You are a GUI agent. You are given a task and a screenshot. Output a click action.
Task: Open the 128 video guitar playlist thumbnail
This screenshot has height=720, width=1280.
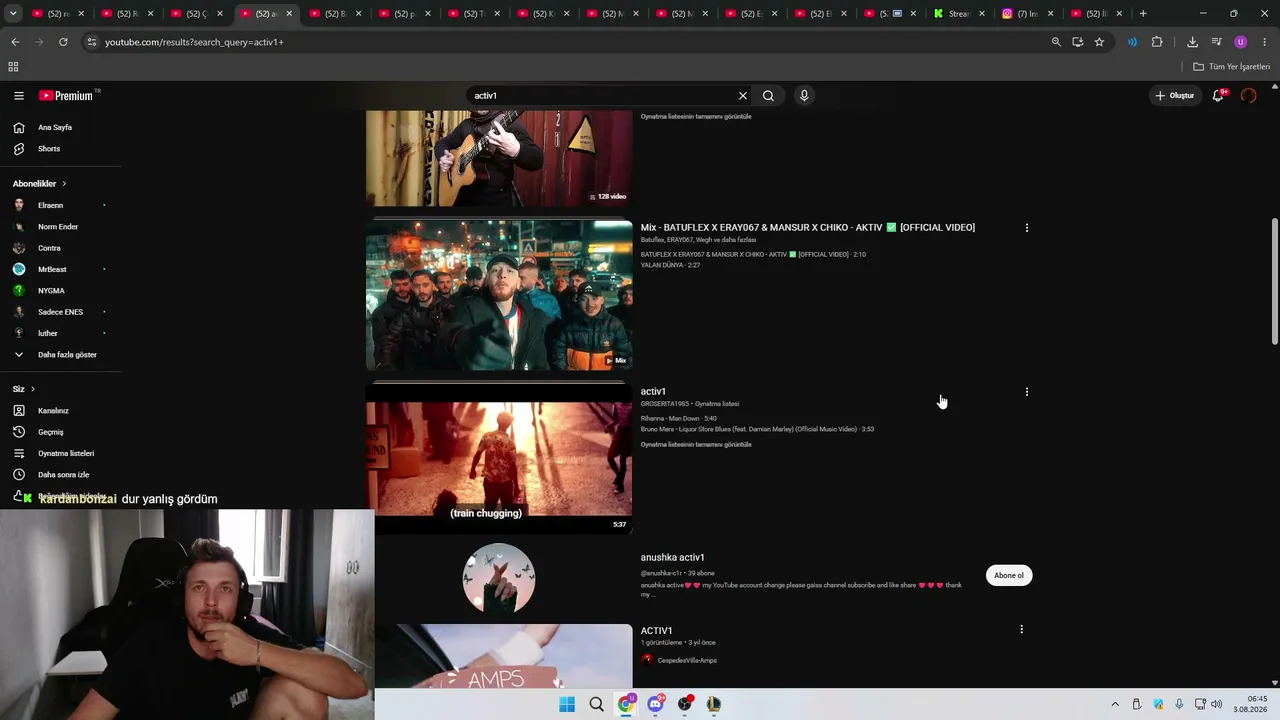pyautogui.click(x=499, y=158)
